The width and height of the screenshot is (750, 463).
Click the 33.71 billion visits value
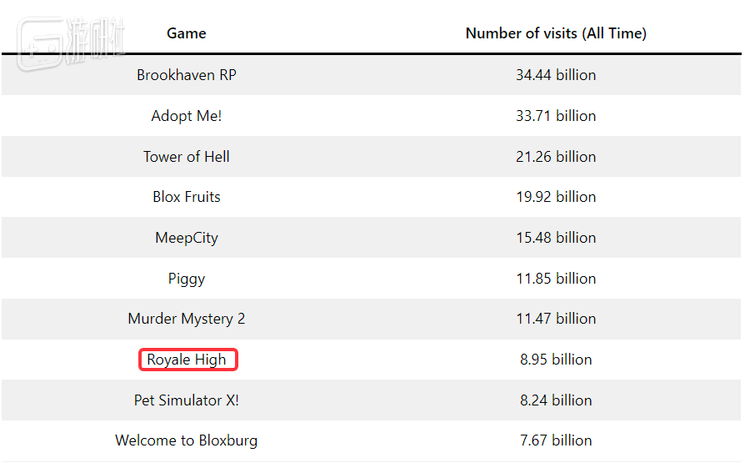pos(556,116)
